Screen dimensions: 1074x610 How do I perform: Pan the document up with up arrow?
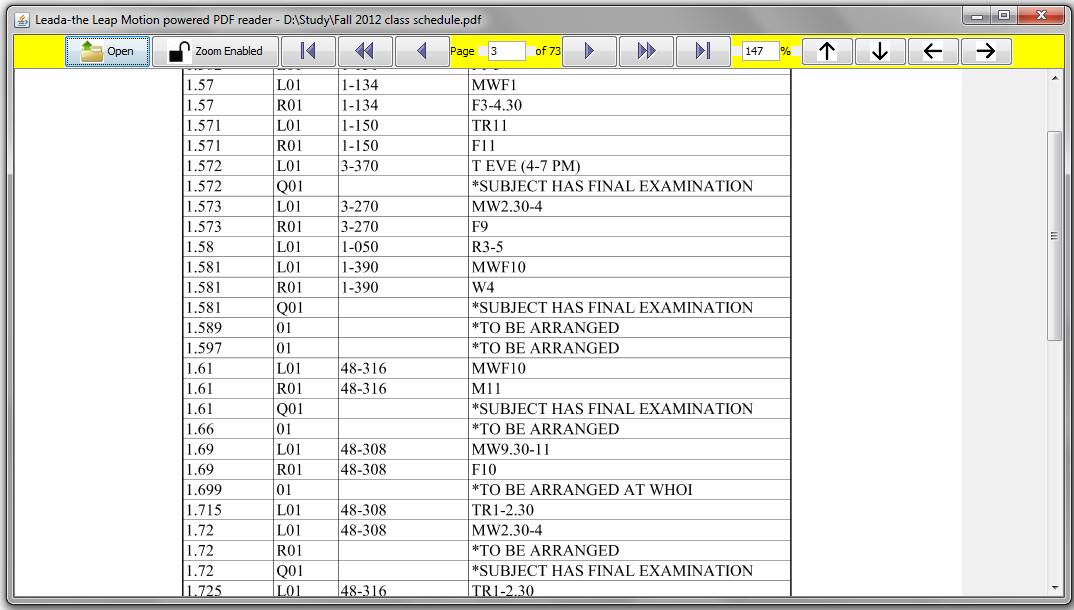click(827, 51)
